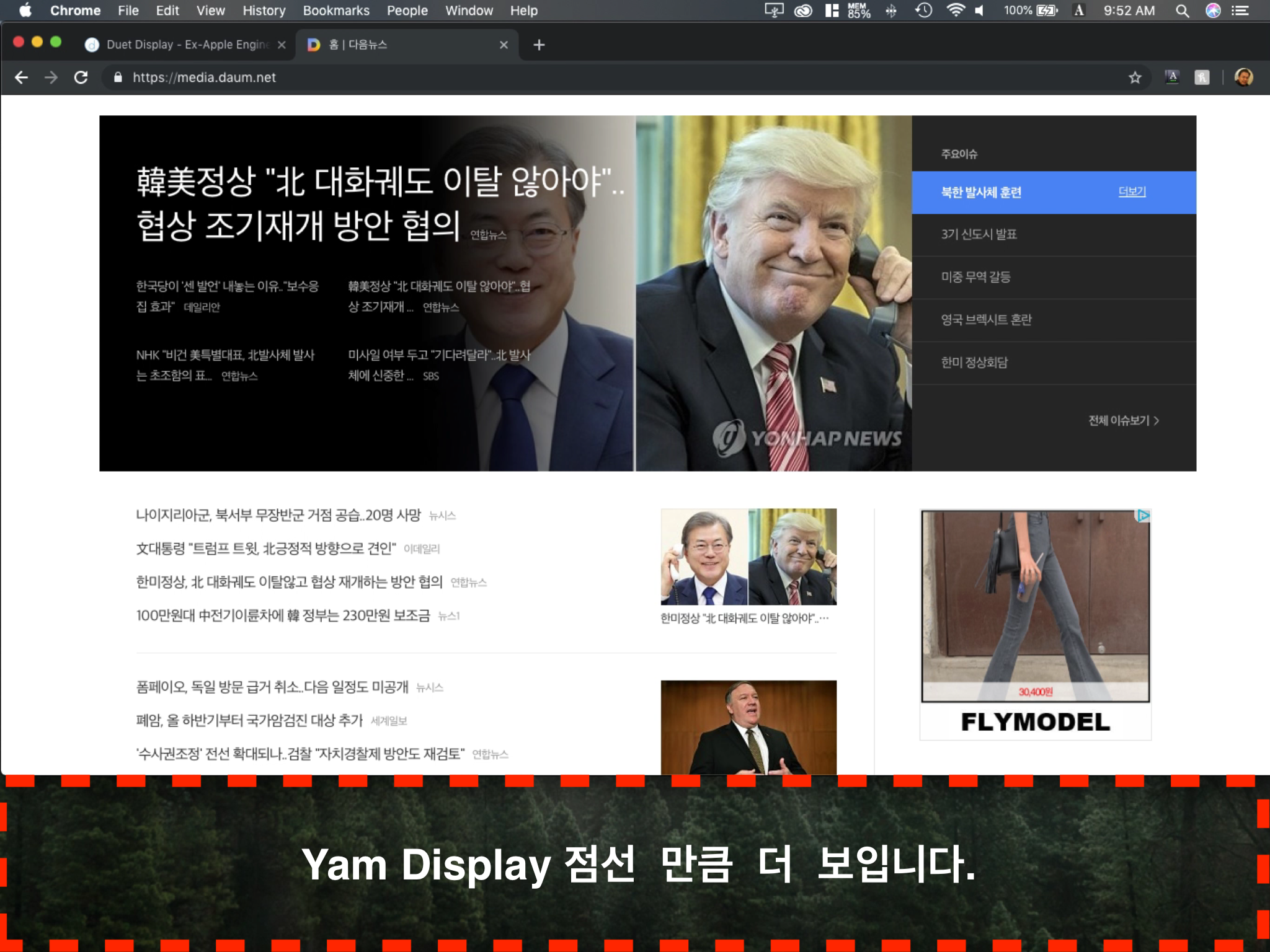The image size is (1270, 952).
Task: Click the Time Machine menu bar icon
Action: coord(924,11)
